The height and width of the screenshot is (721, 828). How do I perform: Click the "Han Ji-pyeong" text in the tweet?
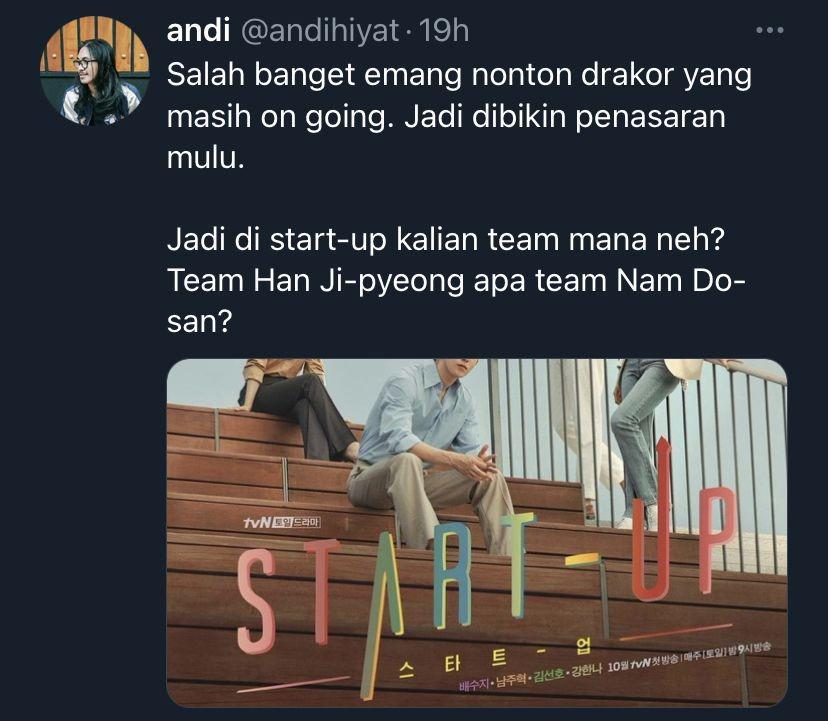click(x=359, y=280)
